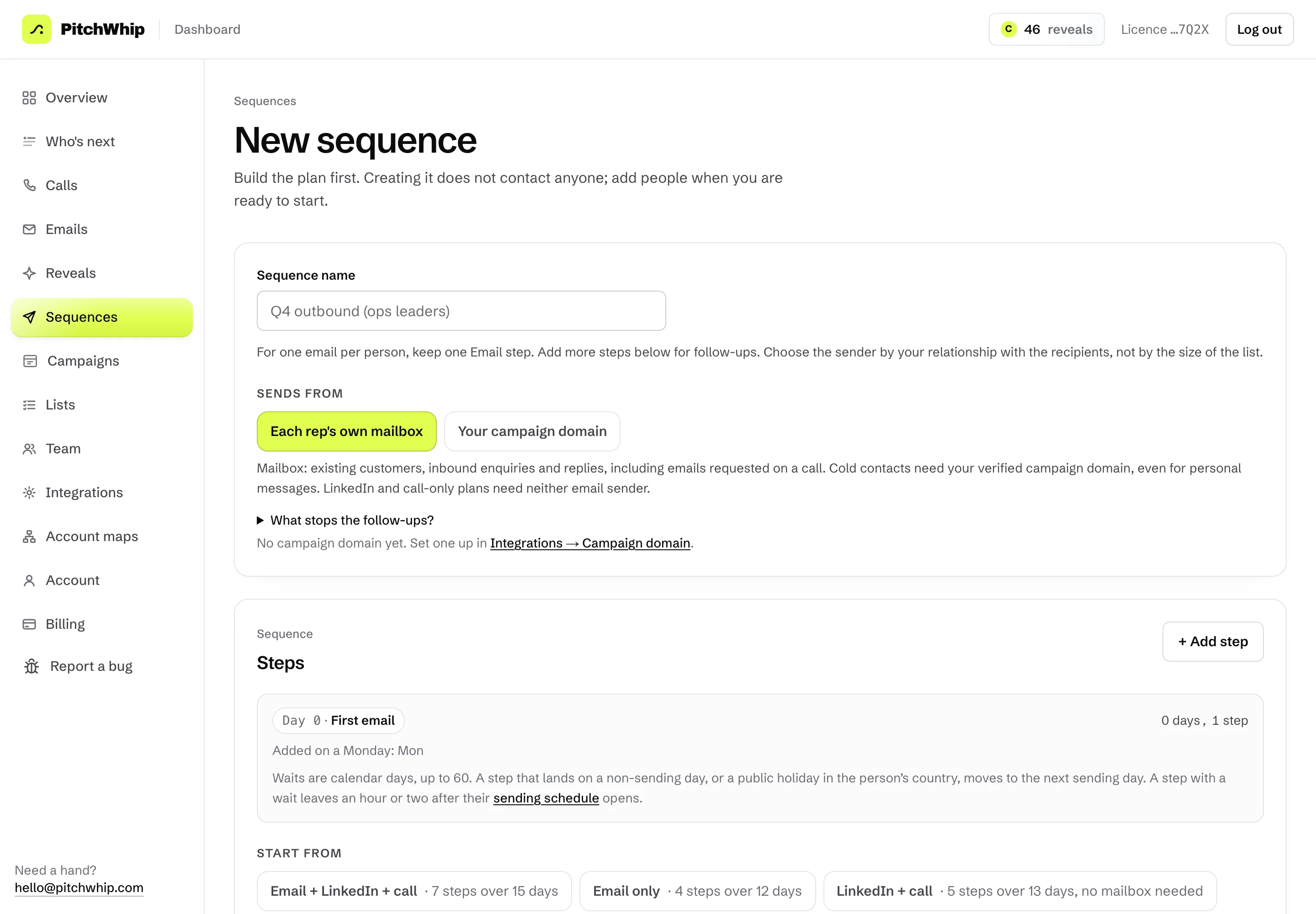
Task: Click the Who's next list icon
Action: point(29,142)
